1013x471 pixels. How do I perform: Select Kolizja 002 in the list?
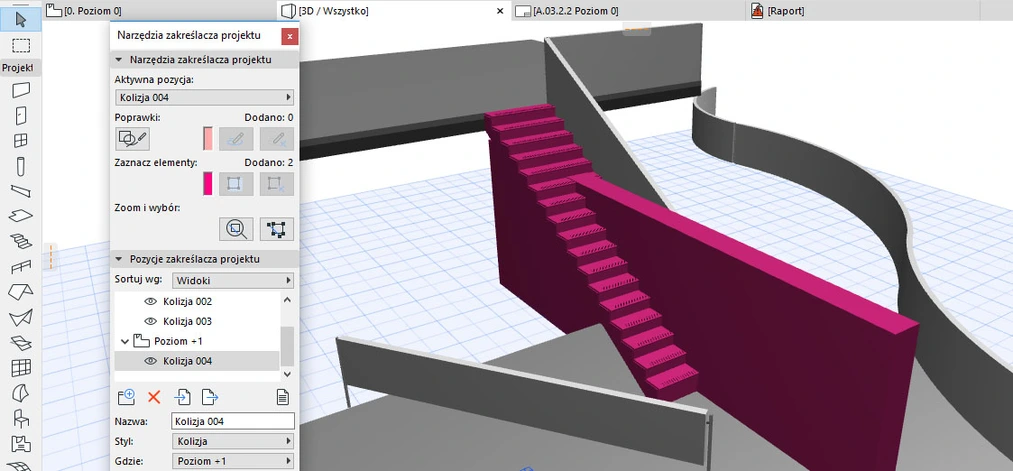(x=187, y=301)
